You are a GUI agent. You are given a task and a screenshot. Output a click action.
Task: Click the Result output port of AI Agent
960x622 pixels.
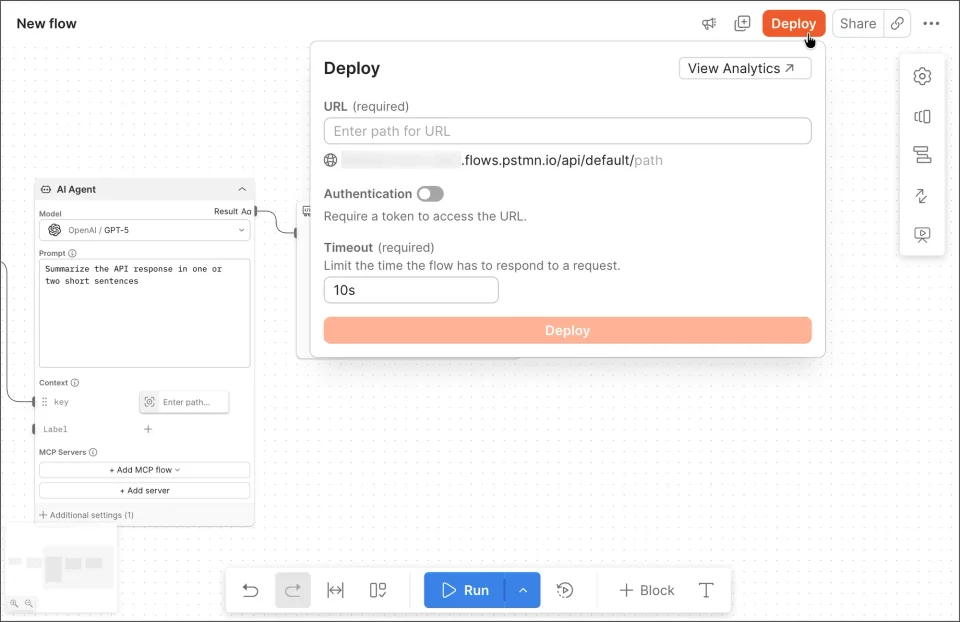[x=256, y=212]
